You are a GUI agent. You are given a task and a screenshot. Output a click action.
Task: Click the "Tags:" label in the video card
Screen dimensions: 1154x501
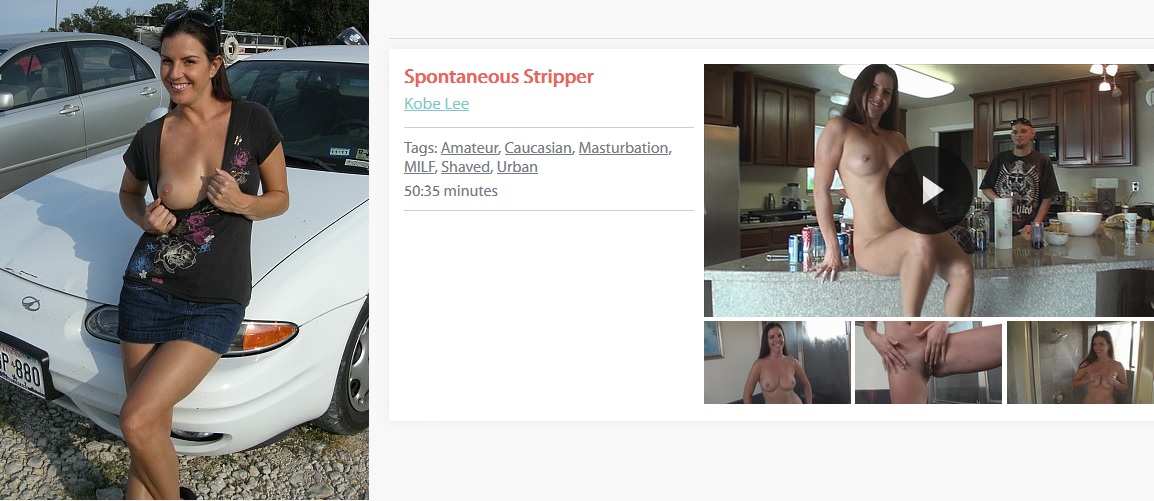(420, 148)
